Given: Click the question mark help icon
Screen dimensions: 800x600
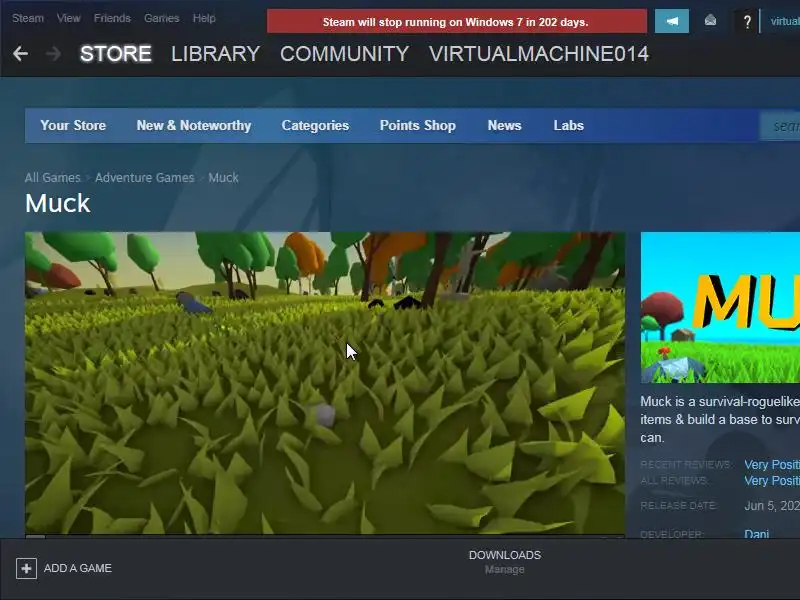Looking at the screenshot, I should [747, 21].
